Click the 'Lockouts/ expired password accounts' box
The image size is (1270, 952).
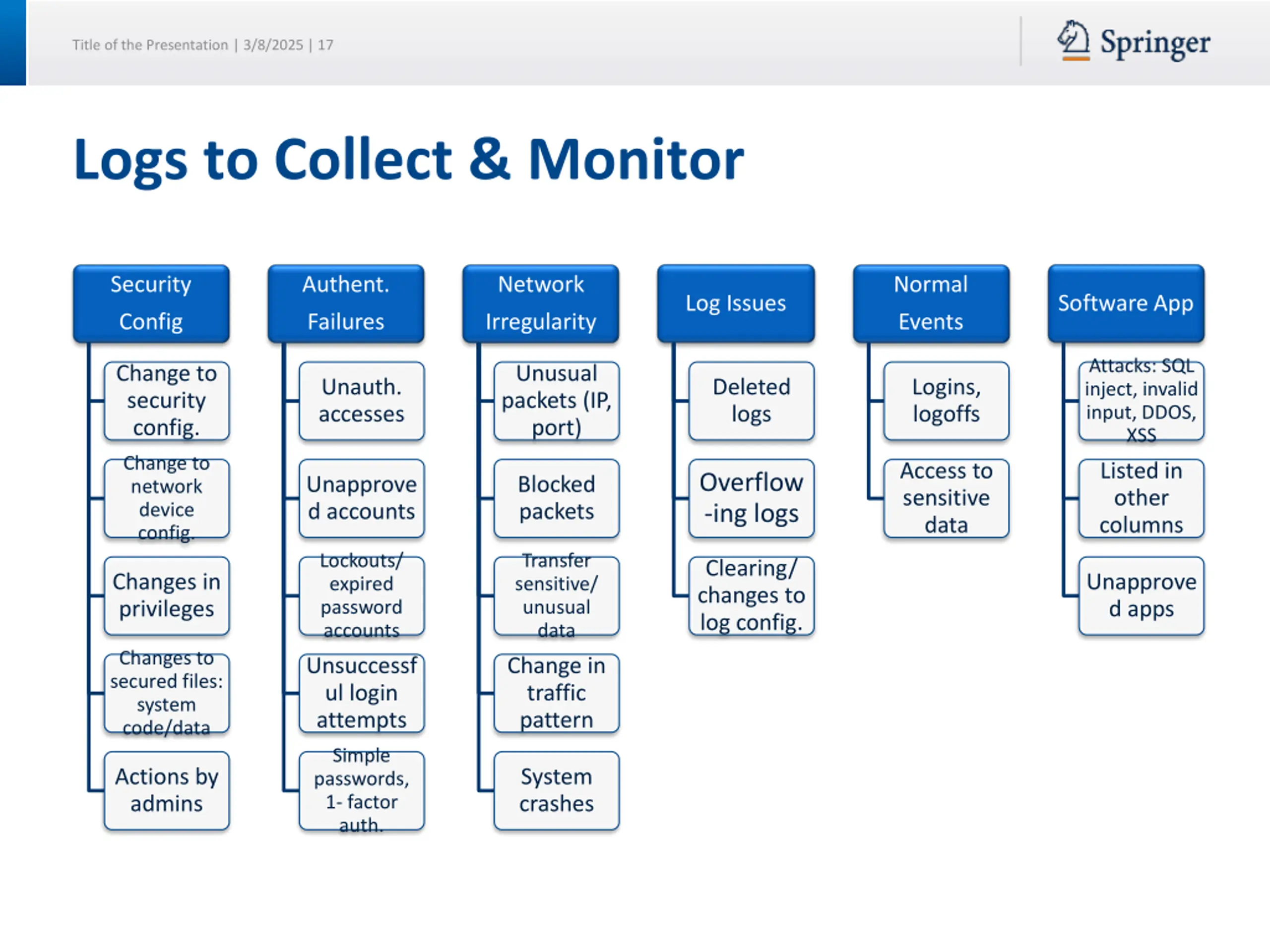(362, 595)
